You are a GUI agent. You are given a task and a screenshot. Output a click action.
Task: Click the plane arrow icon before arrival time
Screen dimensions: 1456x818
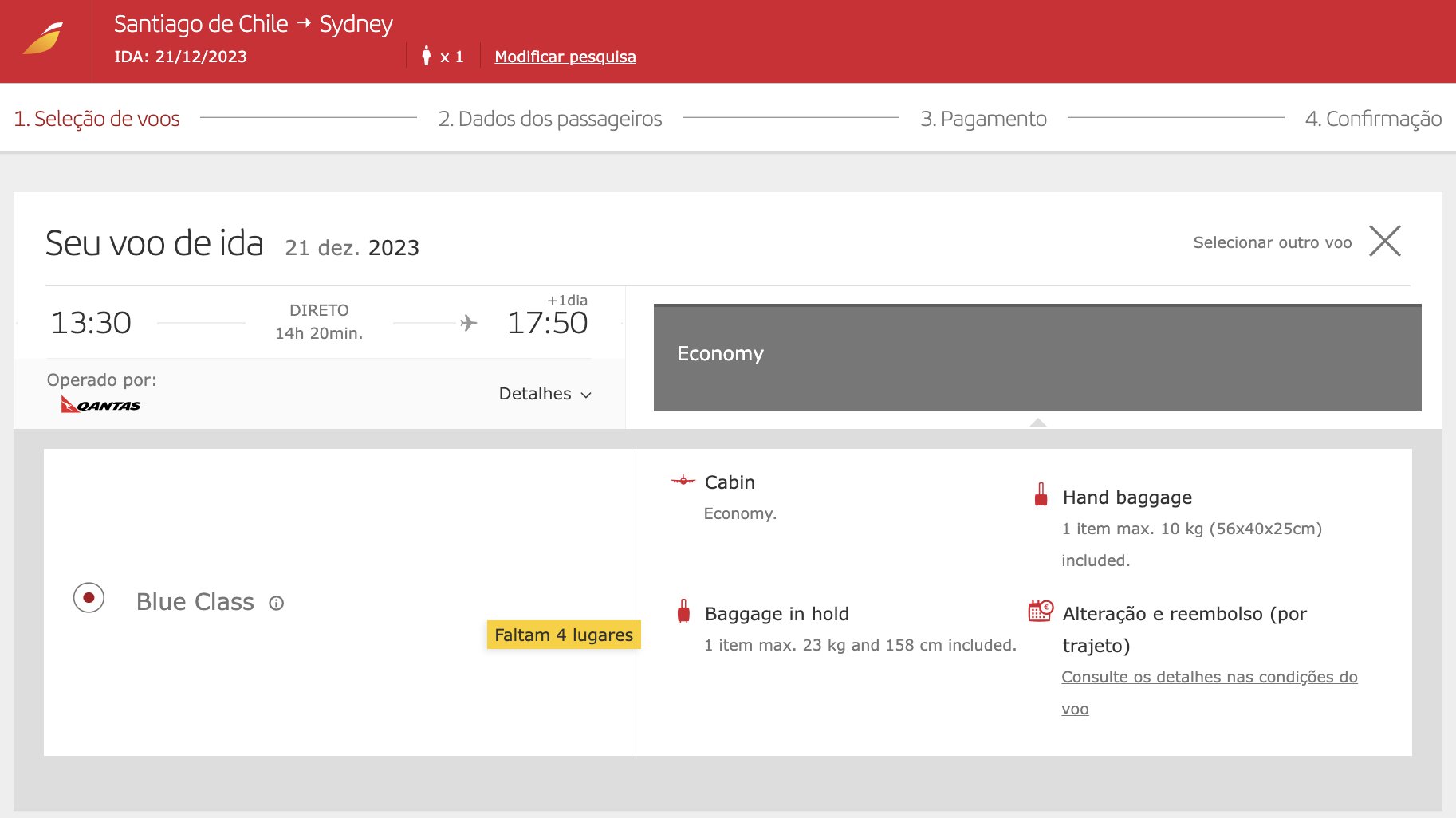click(x=469, y=323)
